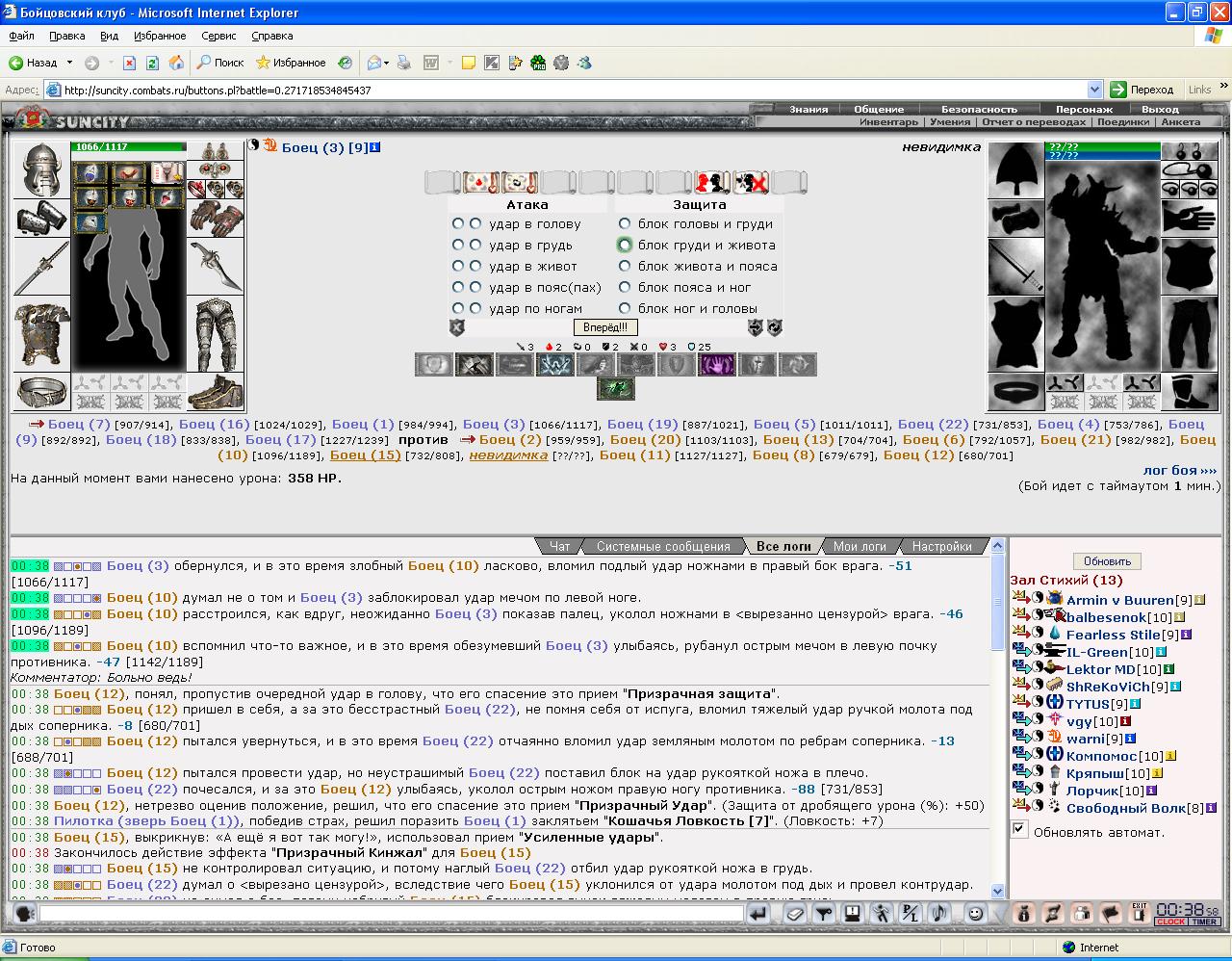Click the IE Stop toolbar icon
1232x961 pixels.
tap(129, 63)
